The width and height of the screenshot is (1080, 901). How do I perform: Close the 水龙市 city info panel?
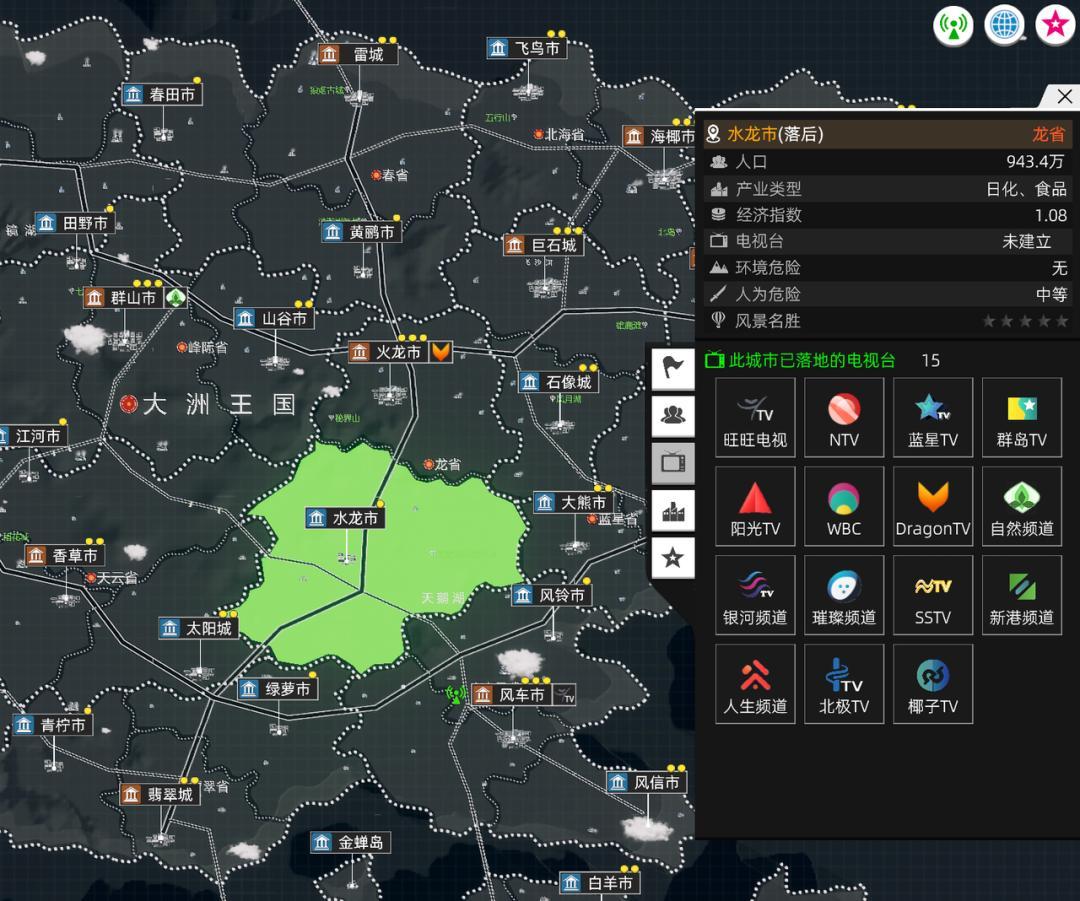1064,97
